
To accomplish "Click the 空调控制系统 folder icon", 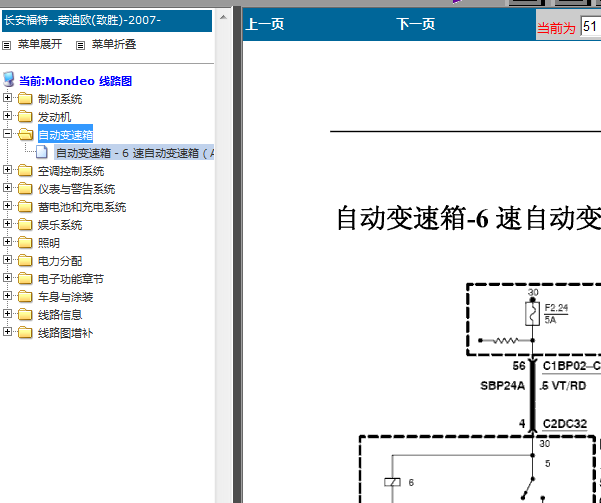I will click(x=25, y=171).
